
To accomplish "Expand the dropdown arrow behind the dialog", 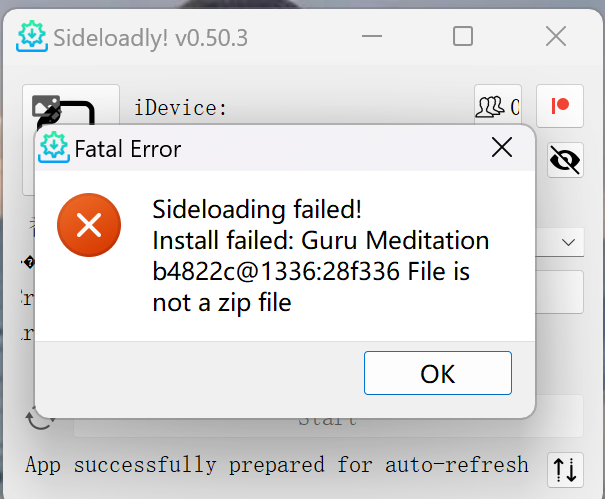I will point(567,242).
